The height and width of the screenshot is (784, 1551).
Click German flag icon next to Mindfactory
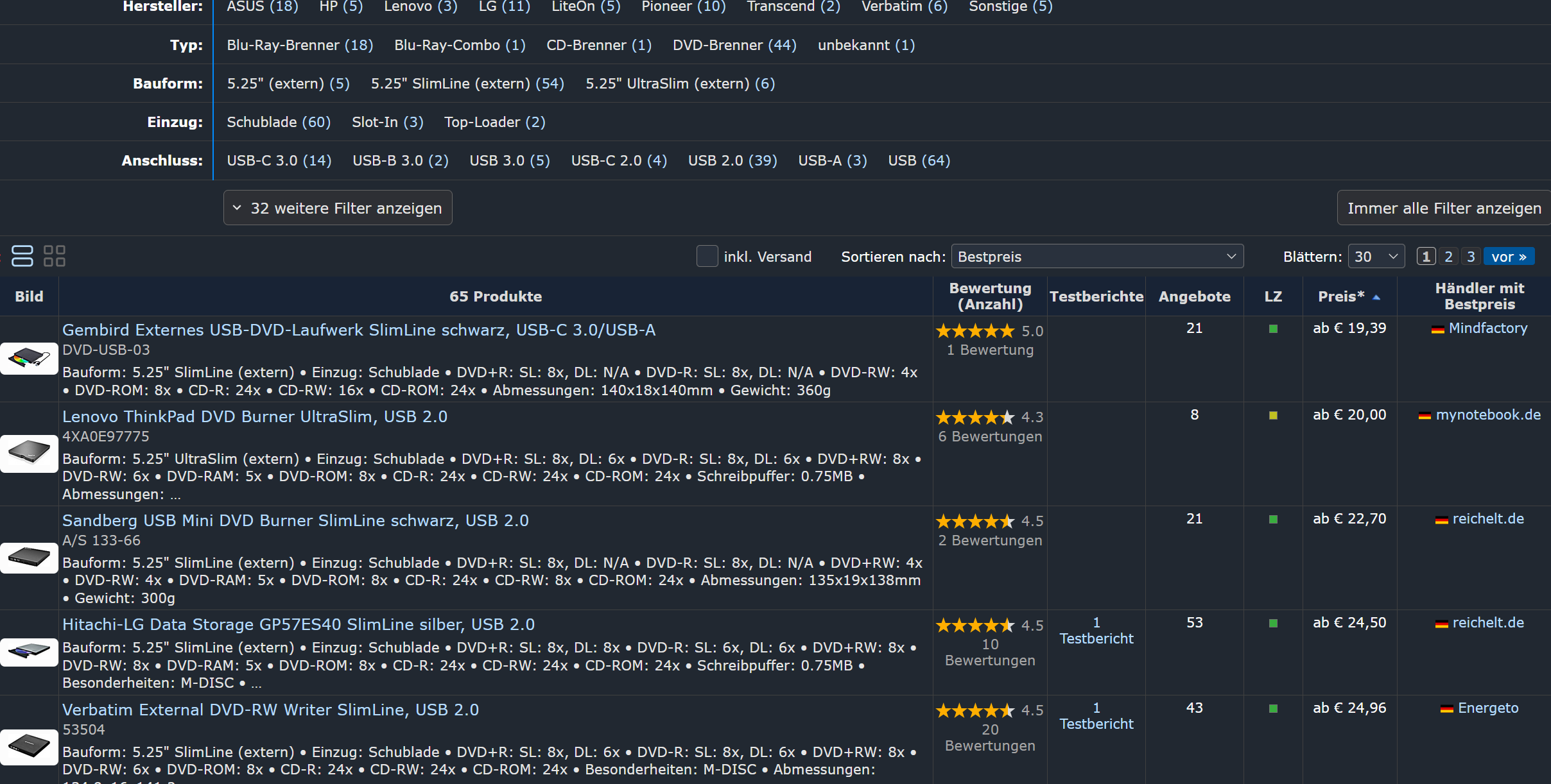click(1438, 329)
